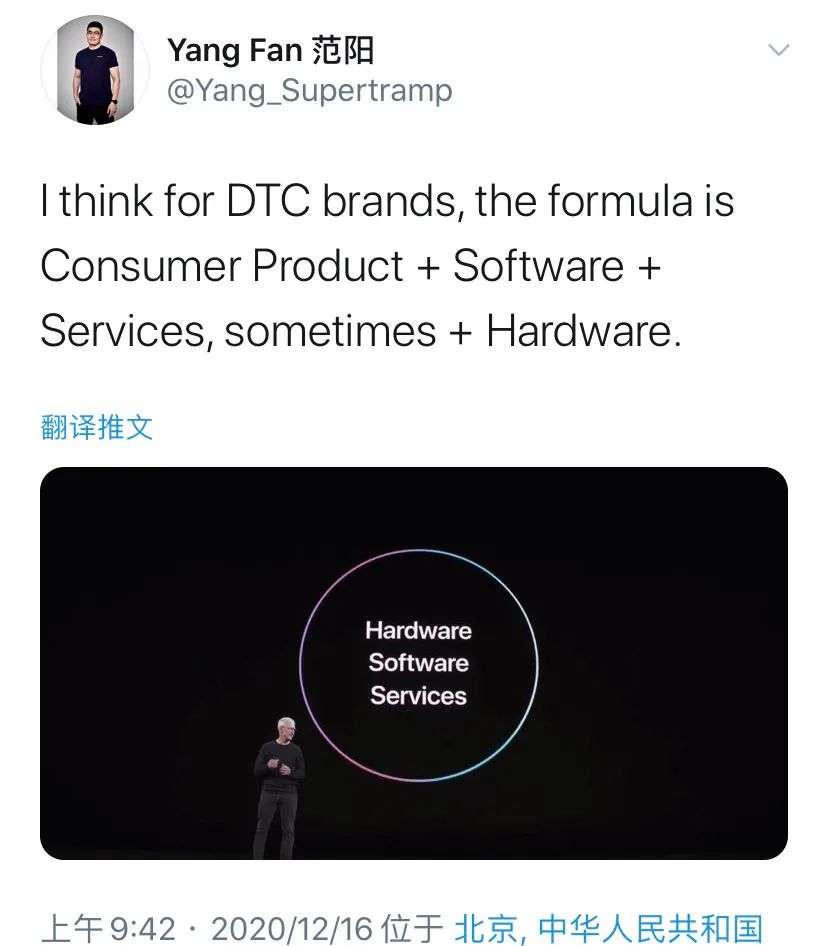828x946 pixels.
Task: Open Yang Fan's profile avatar photo
Action: tap(95, 70)
